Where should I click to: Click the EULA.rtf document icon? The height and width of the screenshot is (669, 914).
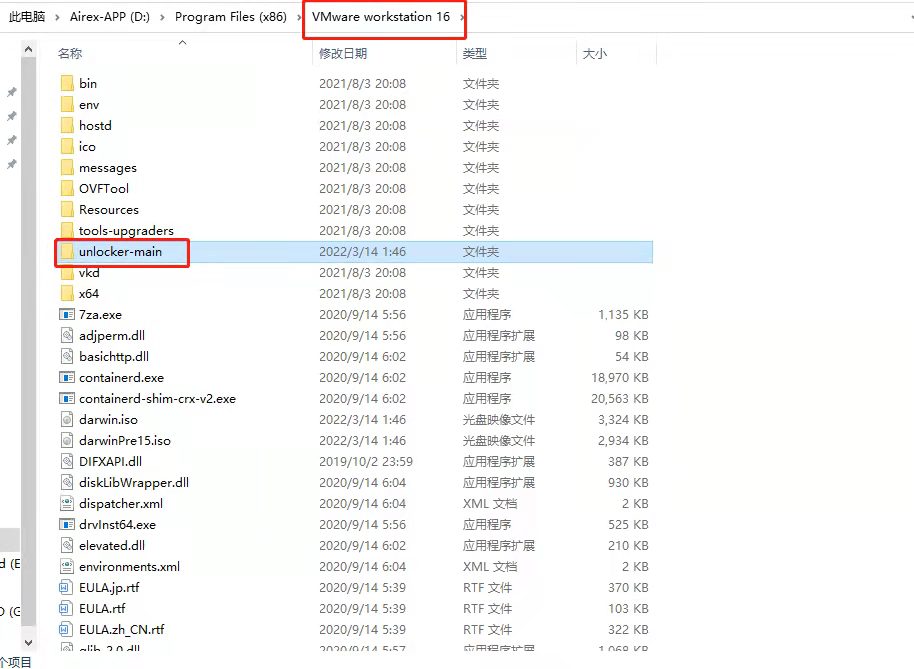tap(67, 608)
